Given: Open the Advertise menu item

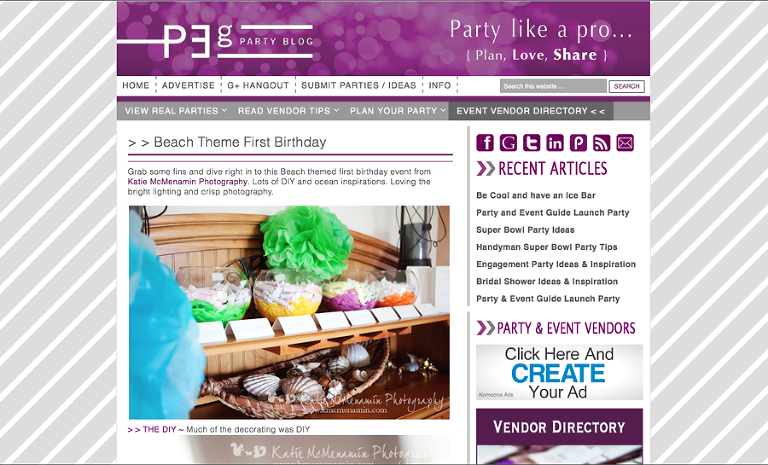Looking at the screenshot, I should point(188,85).
